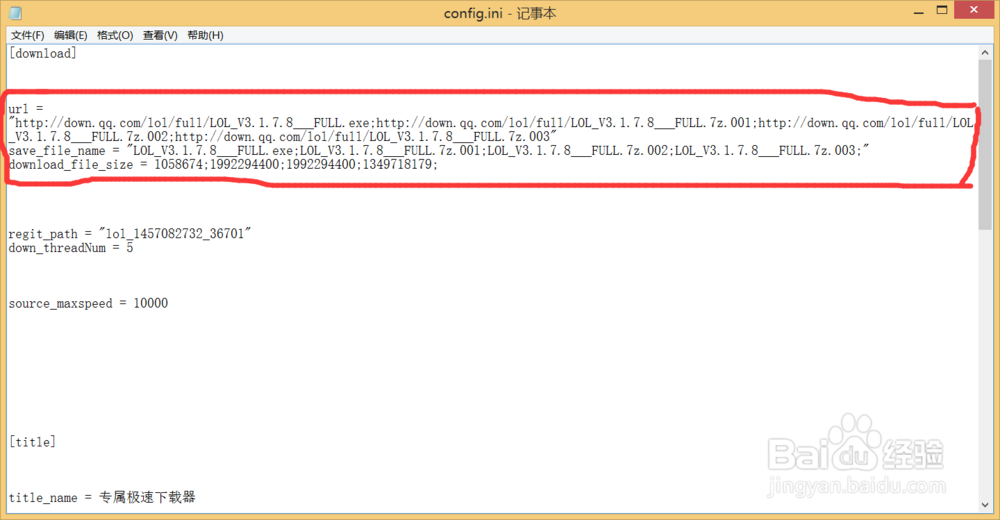Viewport: 1000px width, 520px height.
Task: Open the 格式(O) menu
Action: coord(115,35)
